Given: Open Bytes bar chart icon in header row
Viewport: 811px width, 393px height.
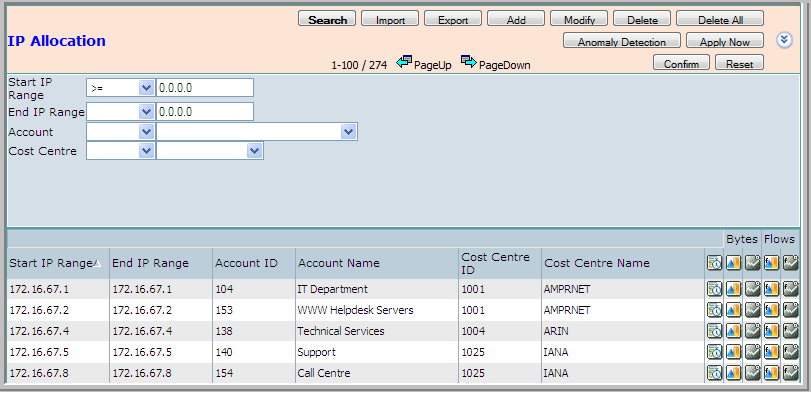Looking at the screenshot, I should click(733, 263).
